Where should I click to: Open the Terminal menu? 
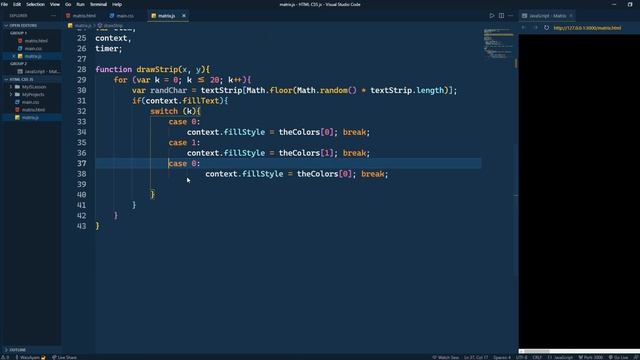98,4
